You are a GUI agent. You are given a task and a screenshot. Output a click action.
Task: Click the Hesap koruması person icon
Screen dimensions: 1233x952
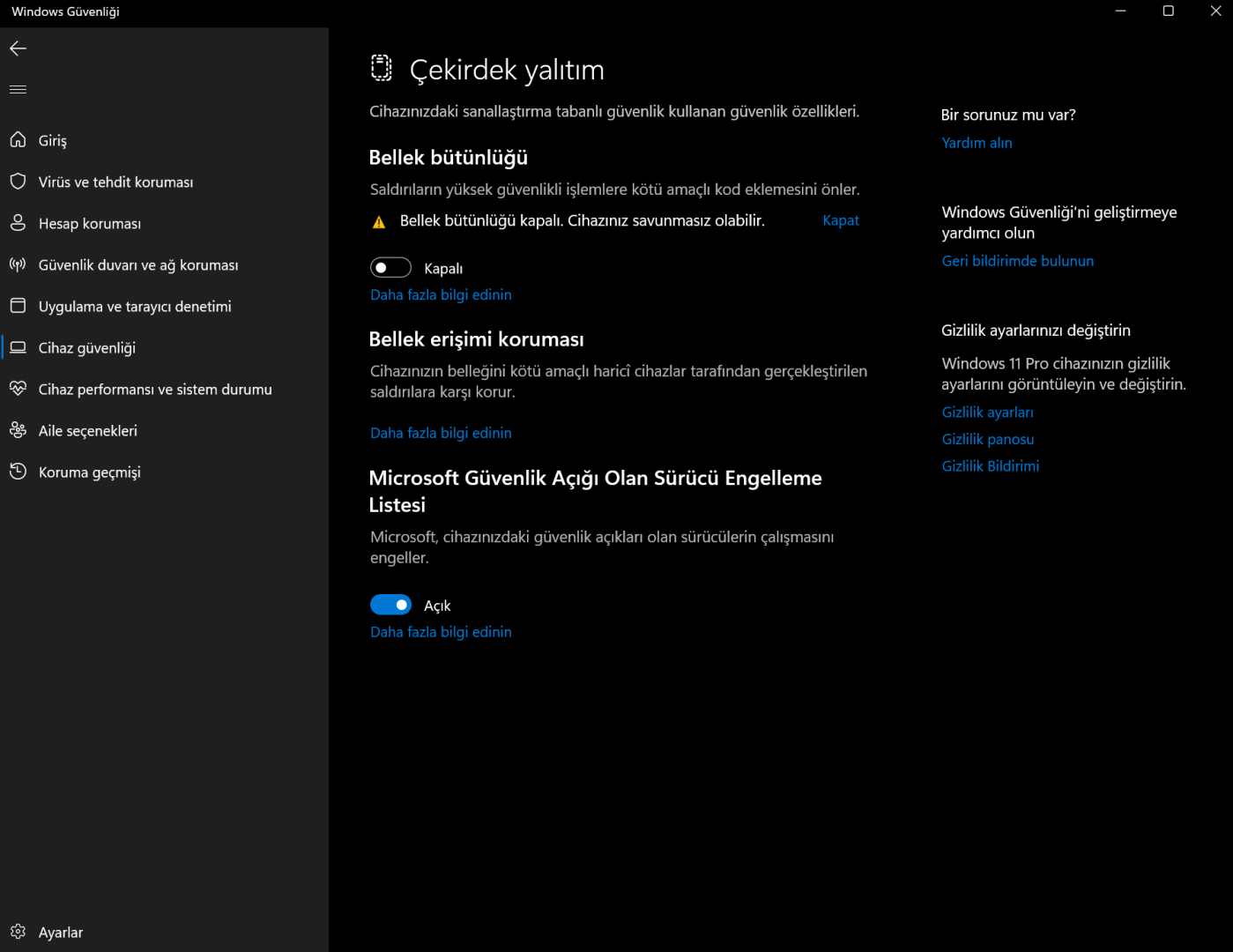[18, 223]
